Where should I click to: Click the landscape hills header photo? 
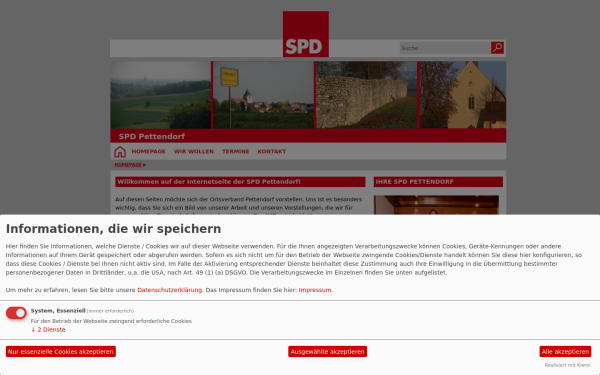coord(161,95)
